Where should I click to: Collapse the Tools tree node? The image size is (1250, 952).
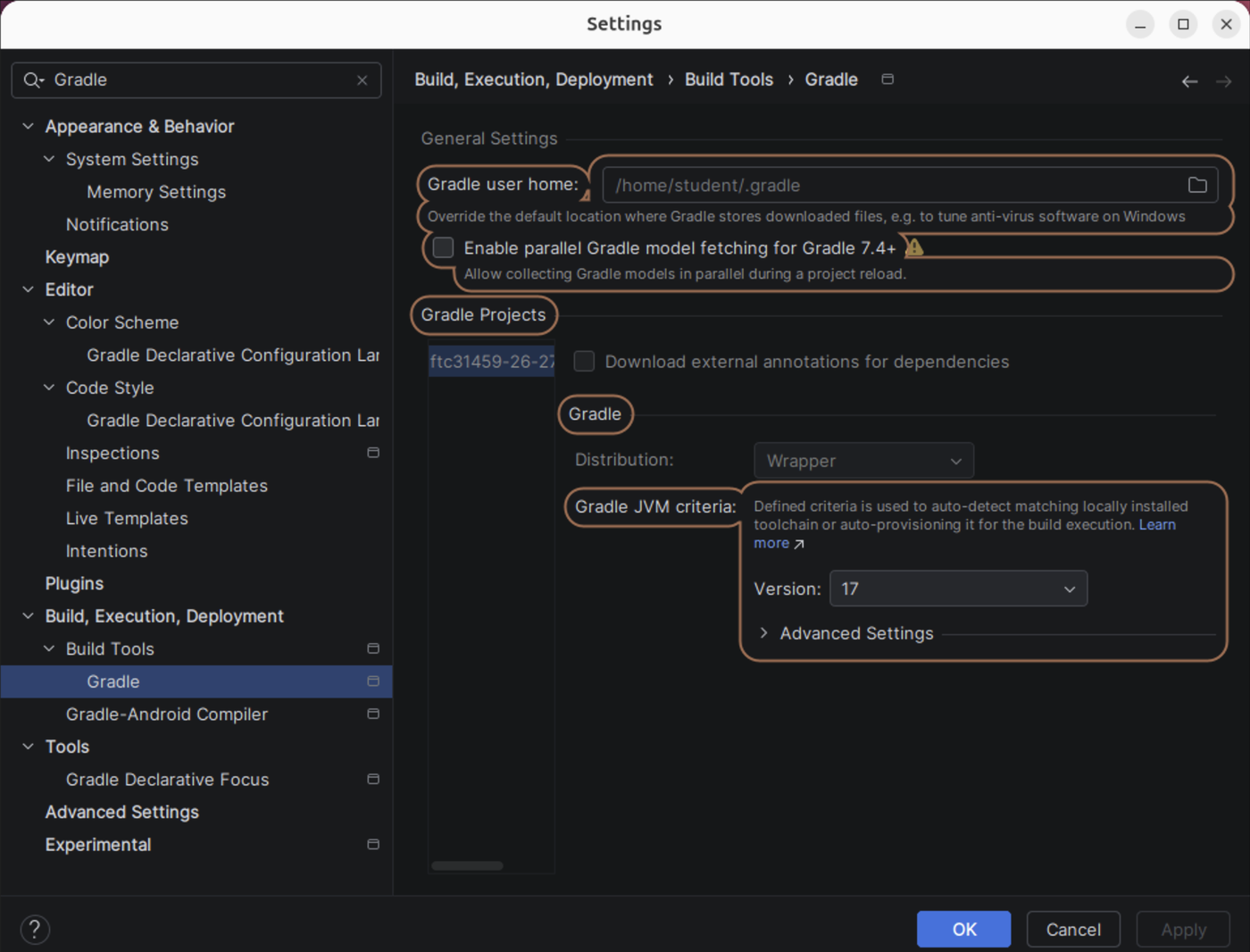(x=28, y=747)
